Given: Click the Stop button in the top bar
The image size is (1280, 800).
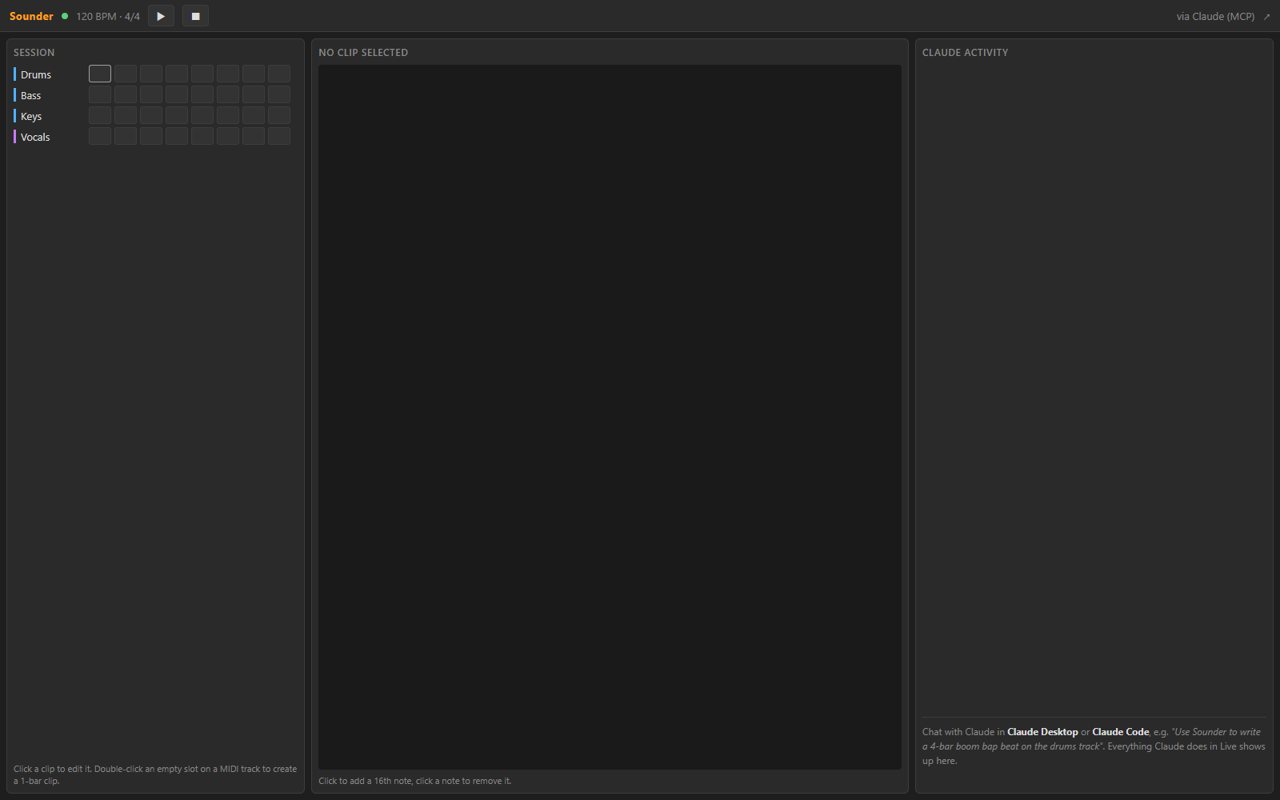Looking at the screenshot, I should coord(195,16).
